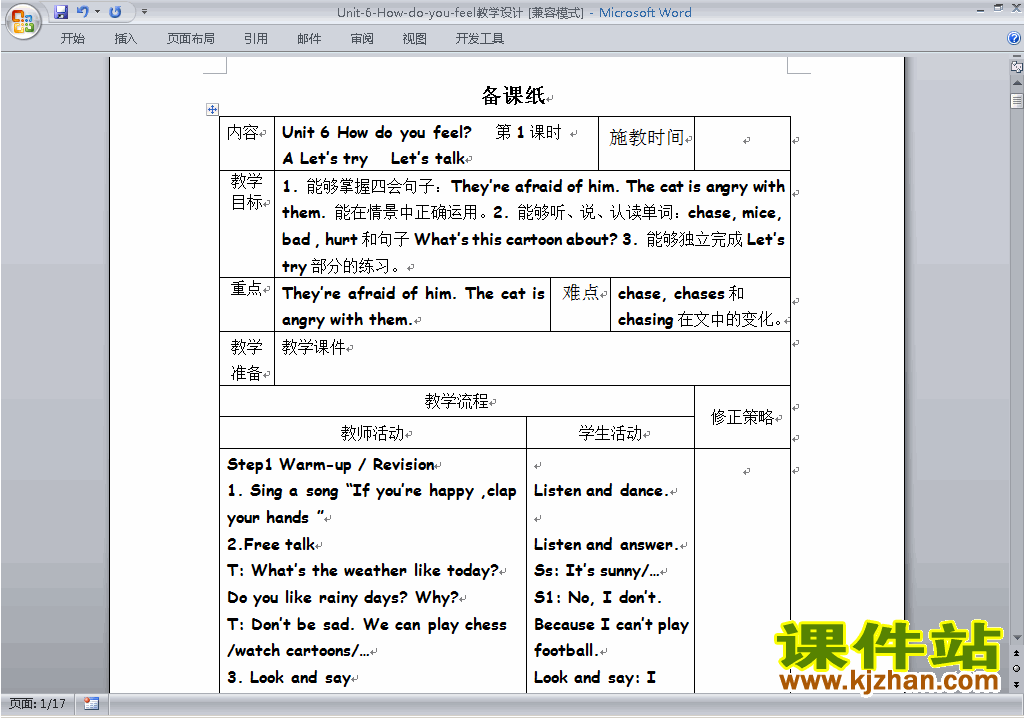This screenshot has height=718, width=1024.
Task: Minimize the Word window
Action: pyautogui.click(x=981, y=9)
